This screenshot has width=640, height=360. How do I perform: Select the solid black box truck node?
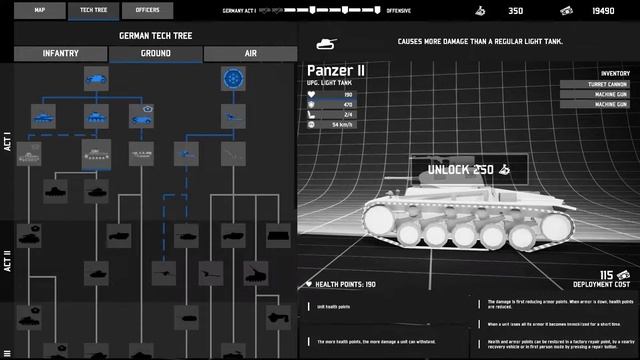[x=278, y=236]
